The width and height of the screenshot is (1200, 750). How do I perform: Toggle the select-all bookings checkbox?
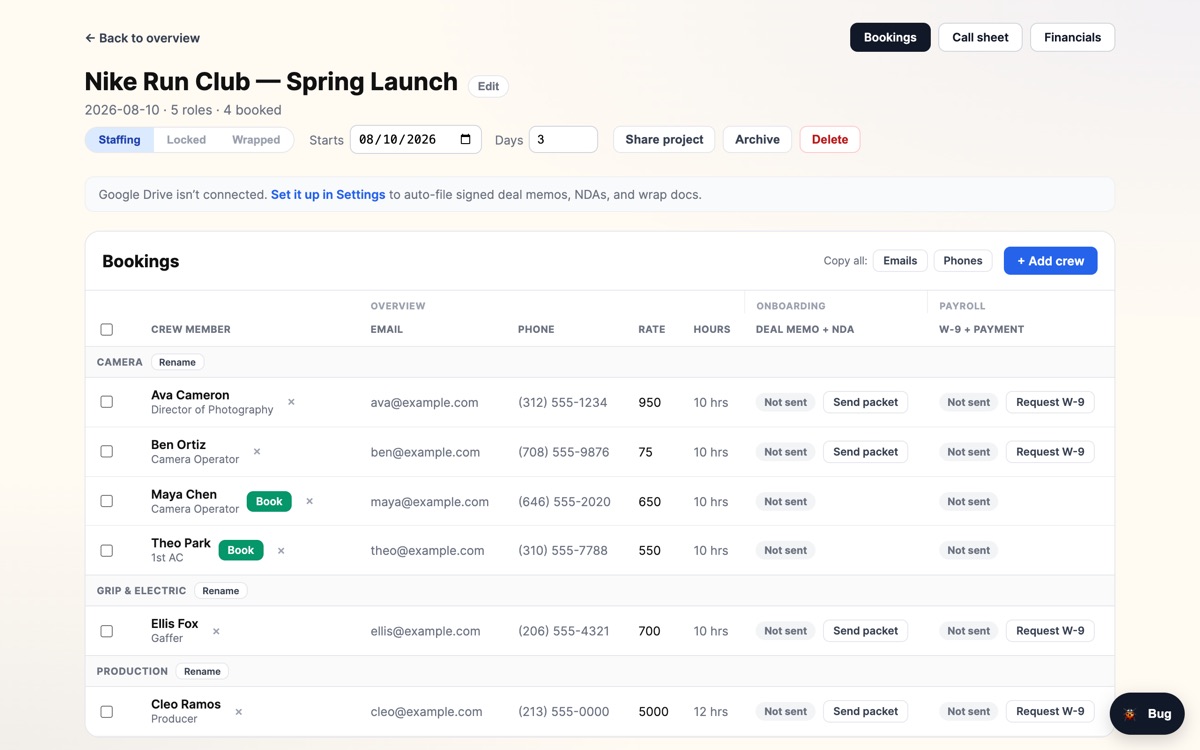click(107, 329)
